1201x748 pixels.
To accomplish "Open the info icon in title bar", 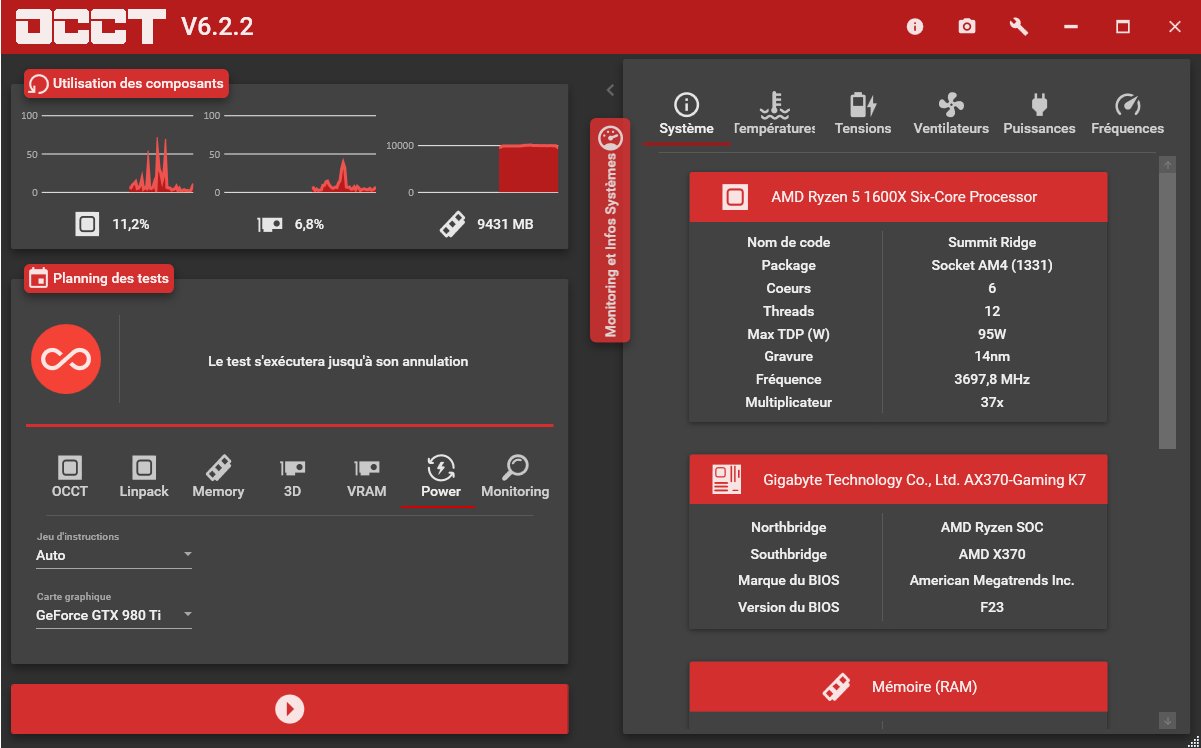I will coord(915,27).
